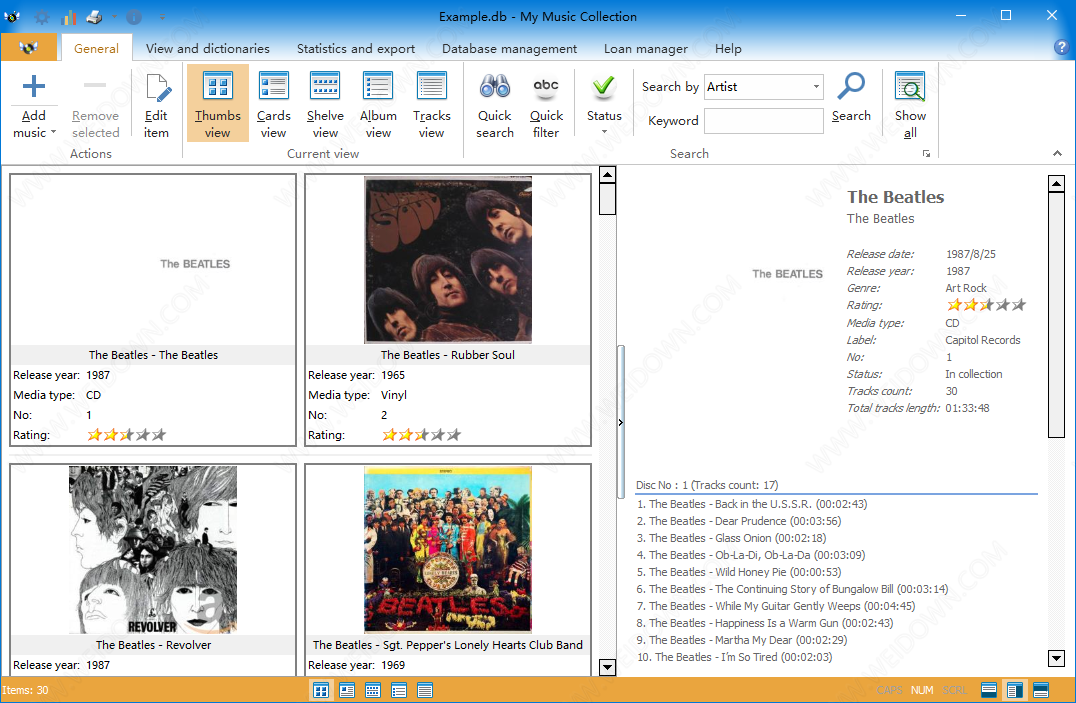Image resolution: width=1076 pixels, height=703 pixels.
Task: Click status bar Cards view icon
Action: [x=347, y=690]
